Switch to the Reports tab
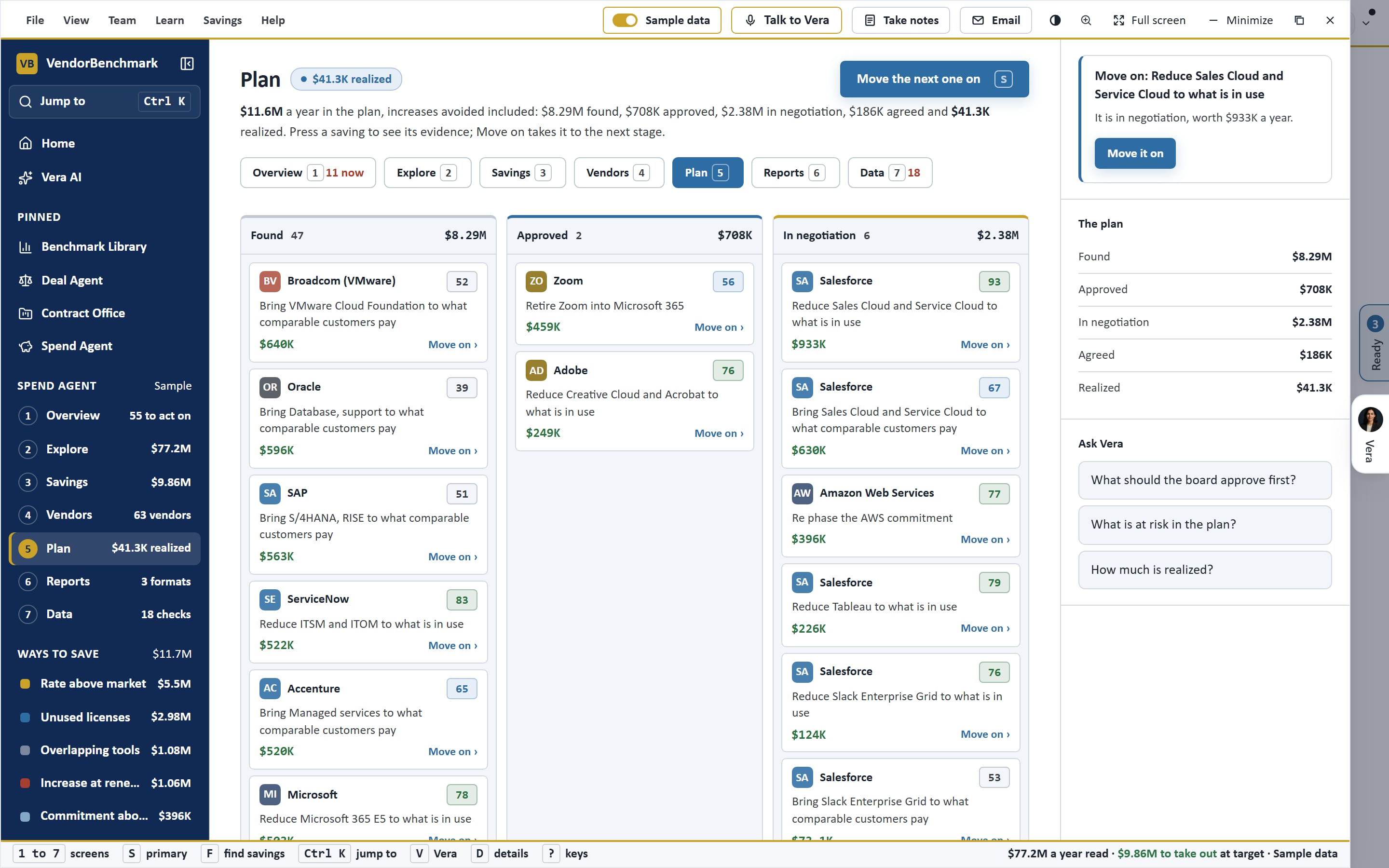The height and width of the screenshot is (868, 1389). (x=795, y=173)
